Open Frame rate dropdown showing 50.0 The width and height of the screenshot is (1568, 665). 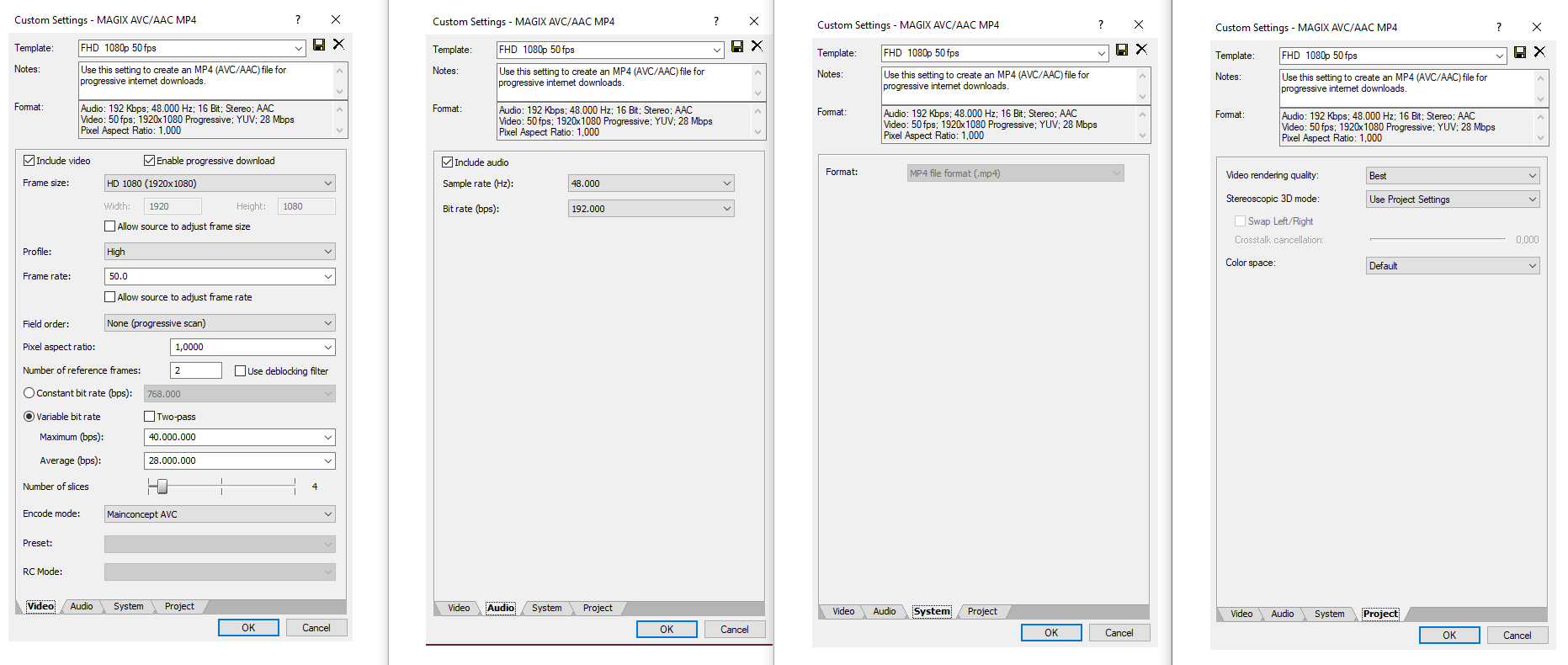220,276
